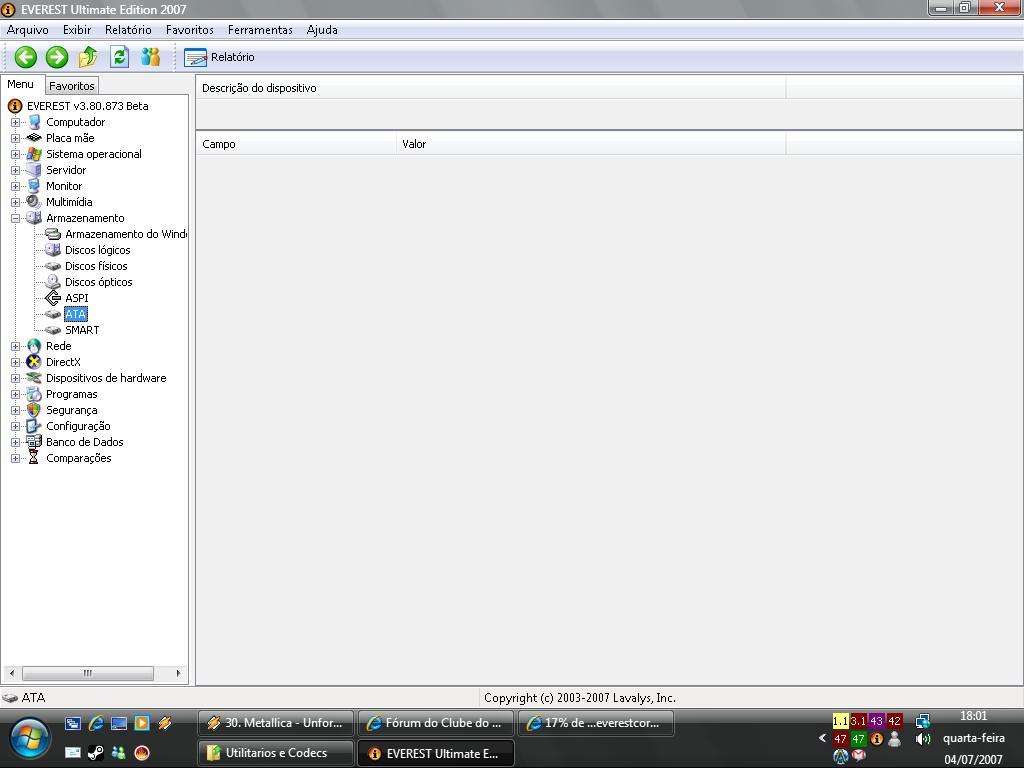
Task: Expand the Multimídia tree node
Action: coord(15,202)
